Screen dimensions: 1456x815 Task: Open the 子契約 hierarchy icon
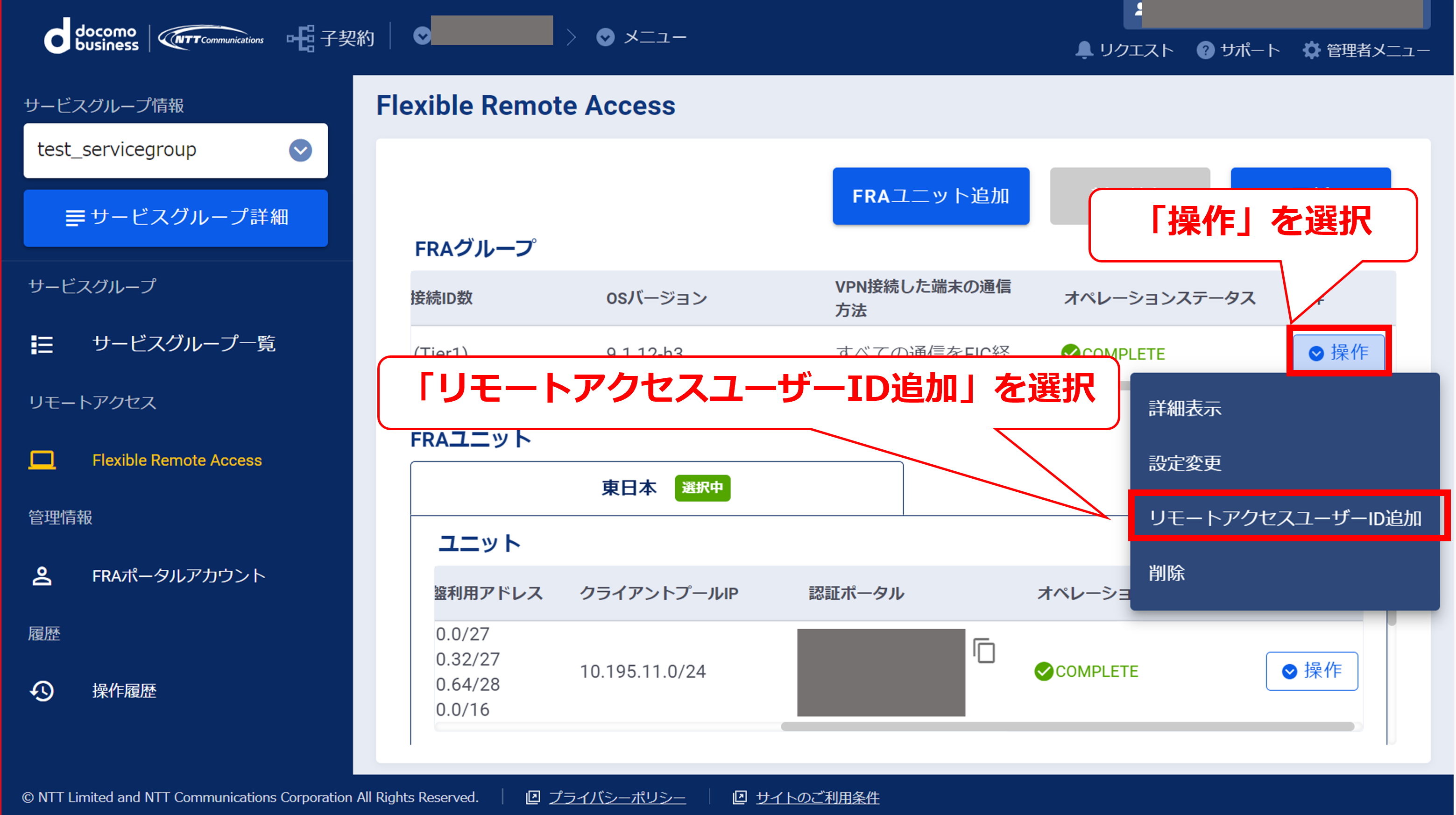click(300, 38)
